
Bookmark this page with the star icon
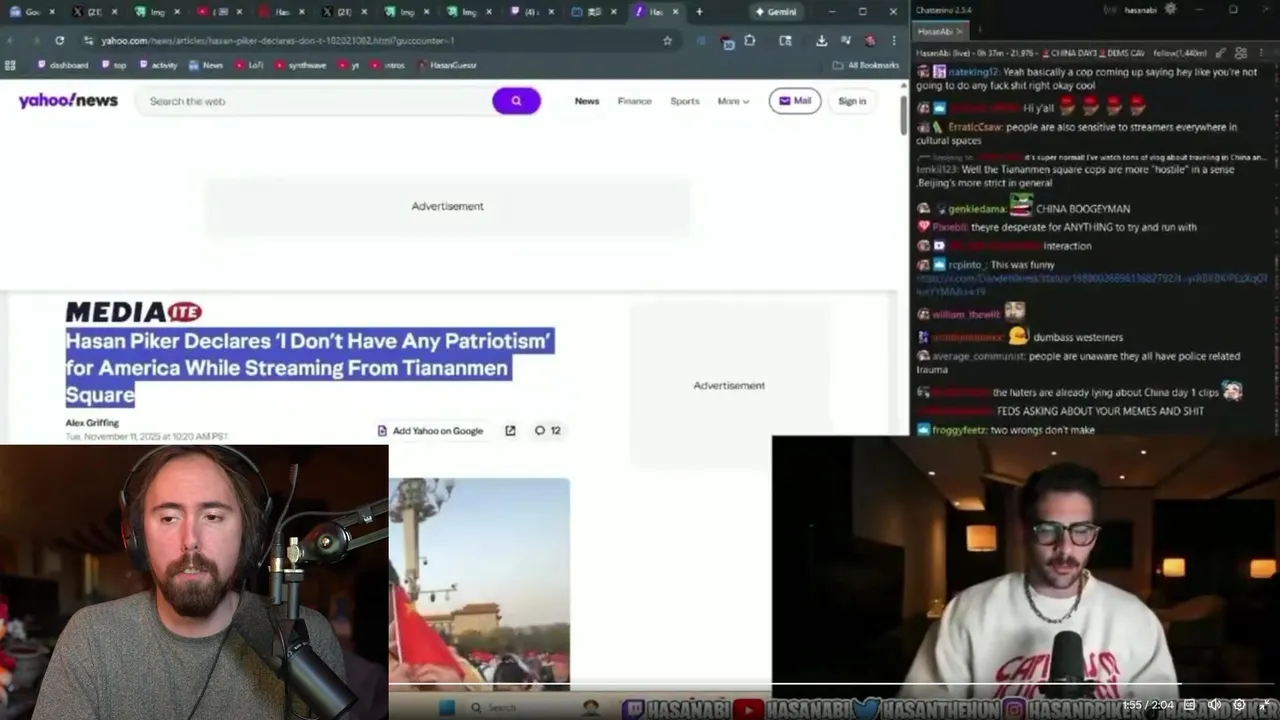(667, 40)
